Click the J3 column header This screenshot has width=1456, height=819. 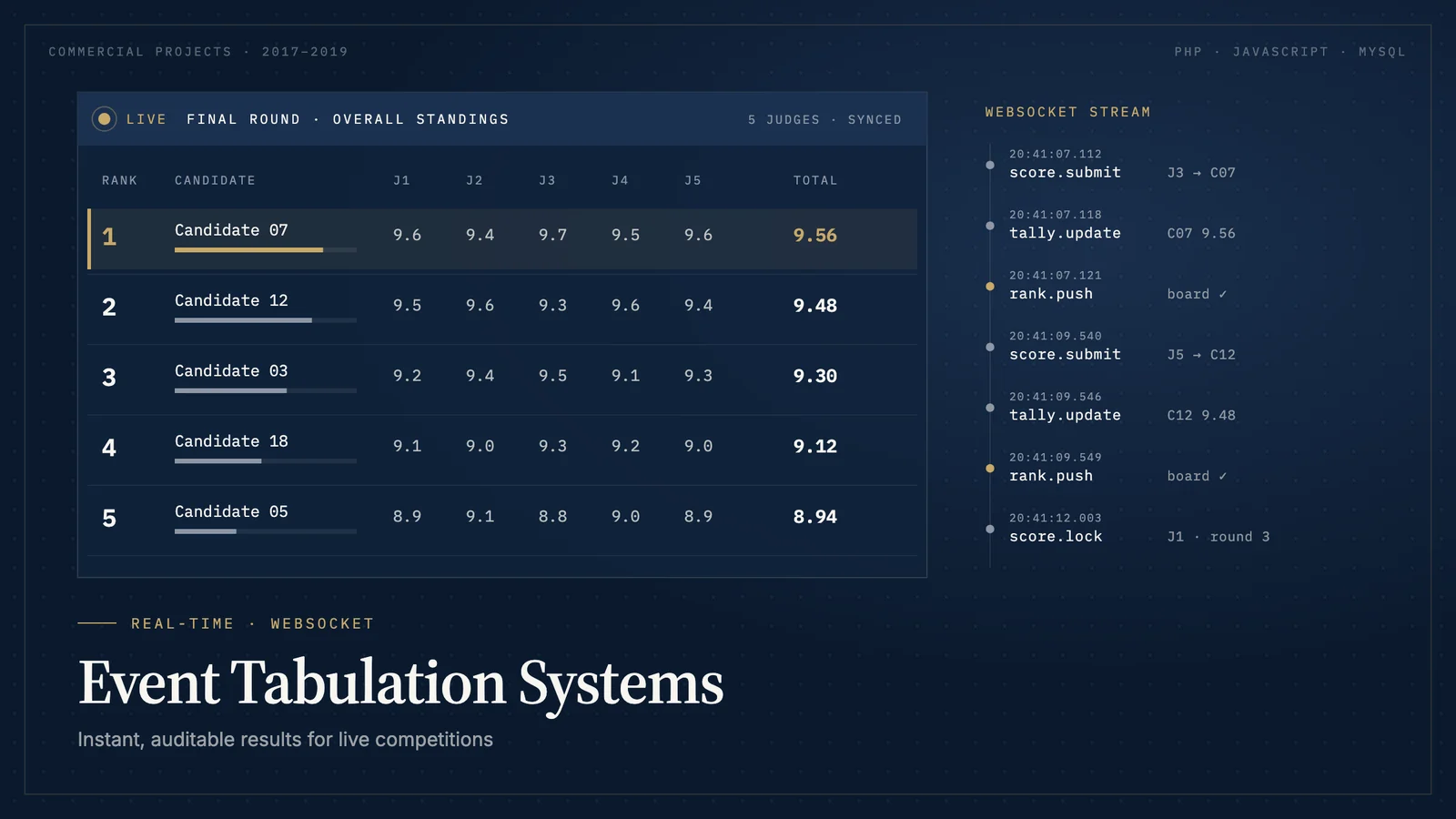[547, 180]
